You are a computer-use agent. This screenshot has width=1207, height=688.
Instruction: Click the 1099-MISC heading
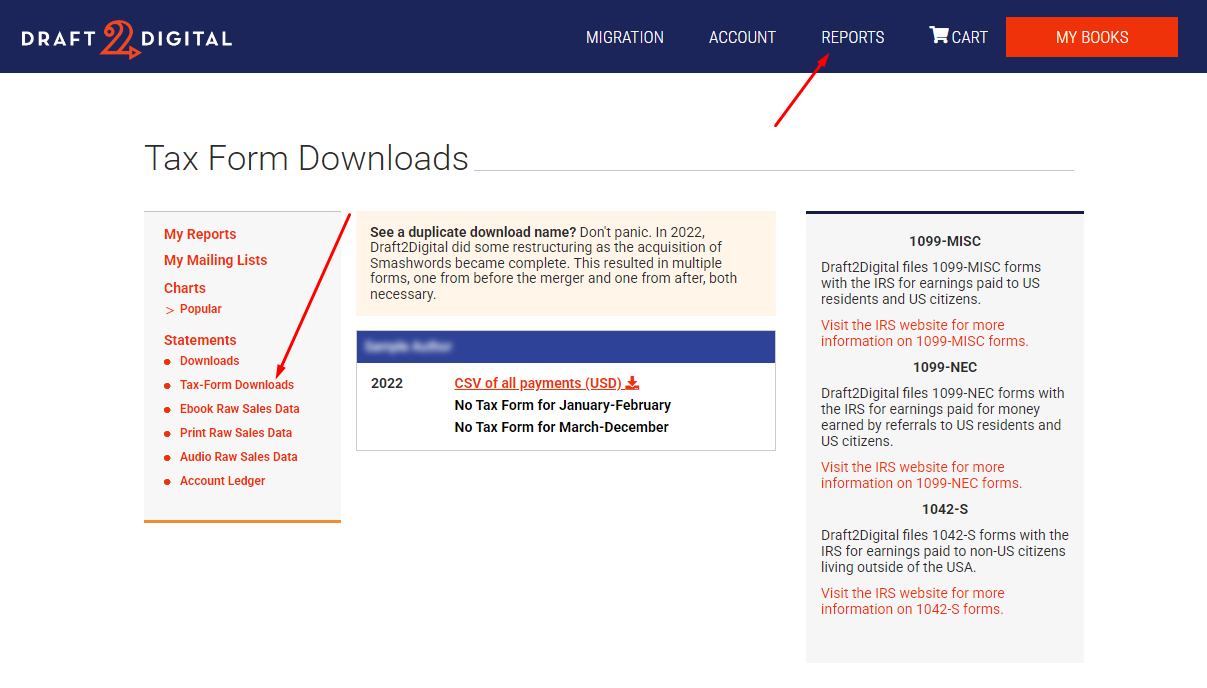(x=945, y=241)
